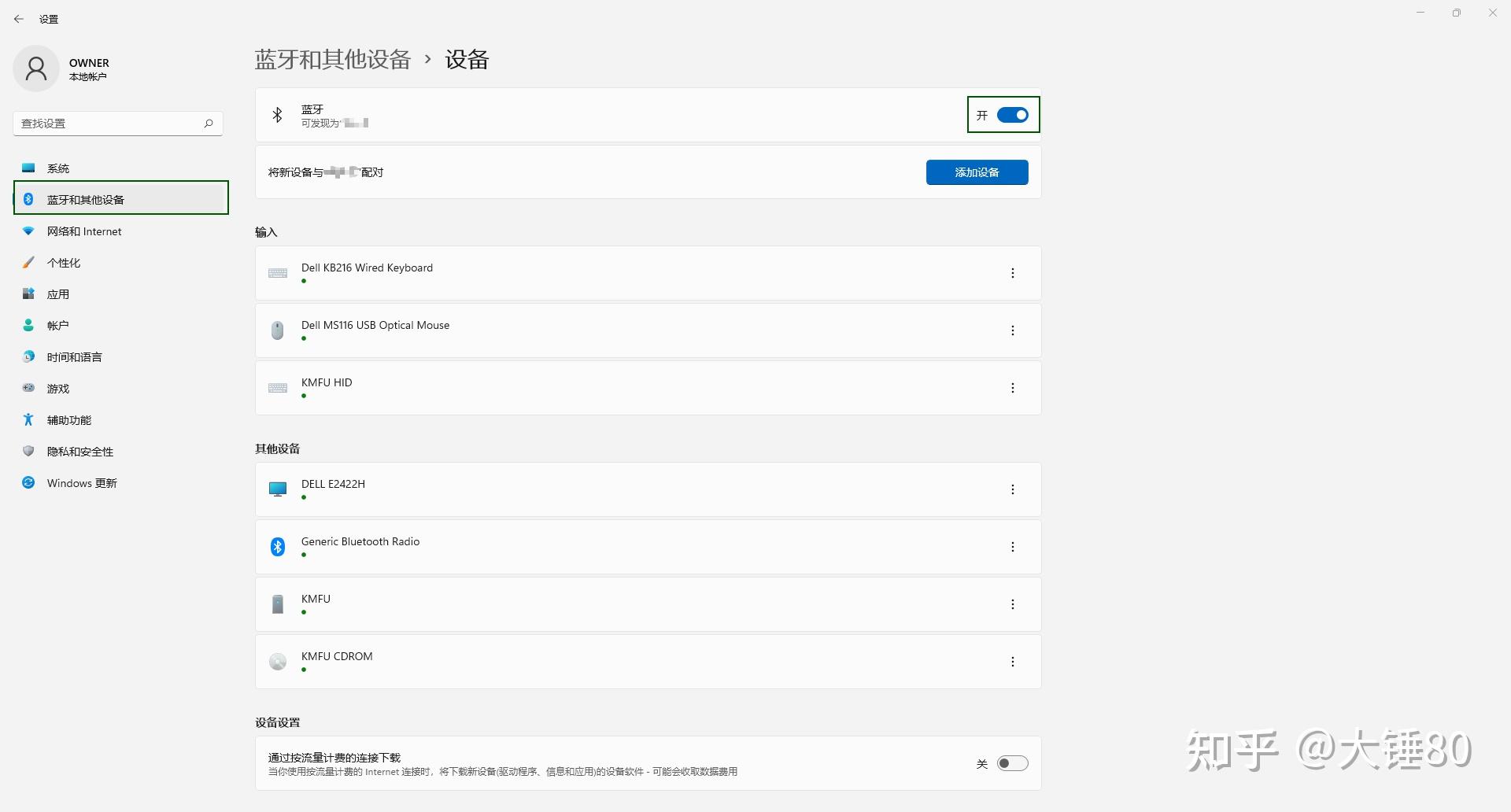Open 个性化 settings
The width and height of the screenshot is (1511, 812).
click(x=65, y=262)
